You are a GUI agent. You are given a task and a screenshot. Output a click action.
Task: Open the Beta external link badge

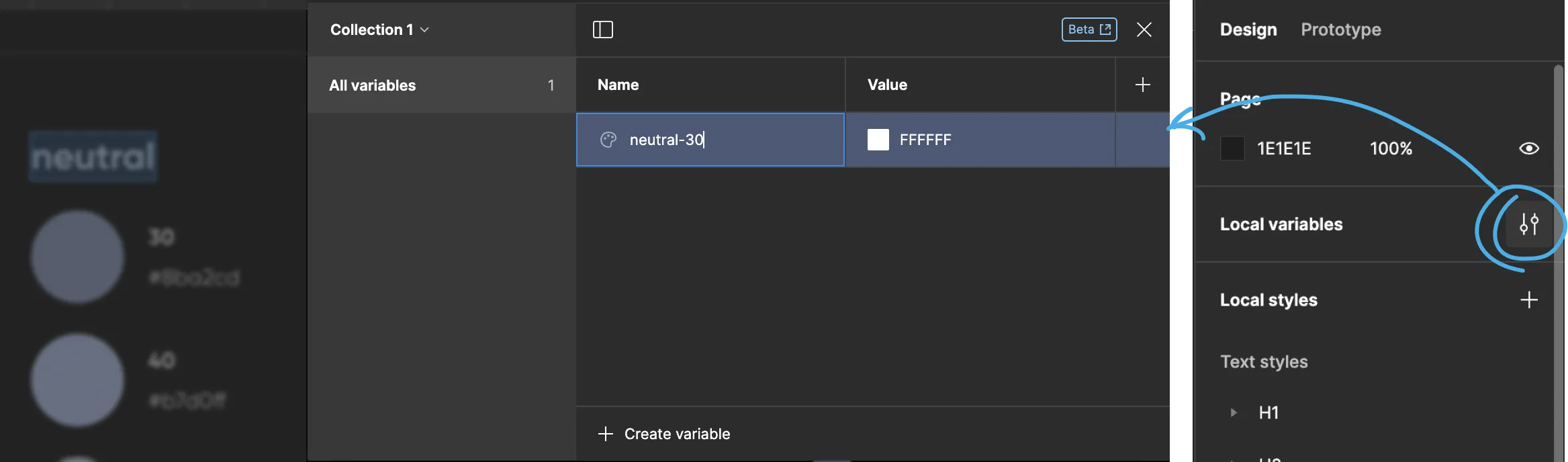(1089, 30)
